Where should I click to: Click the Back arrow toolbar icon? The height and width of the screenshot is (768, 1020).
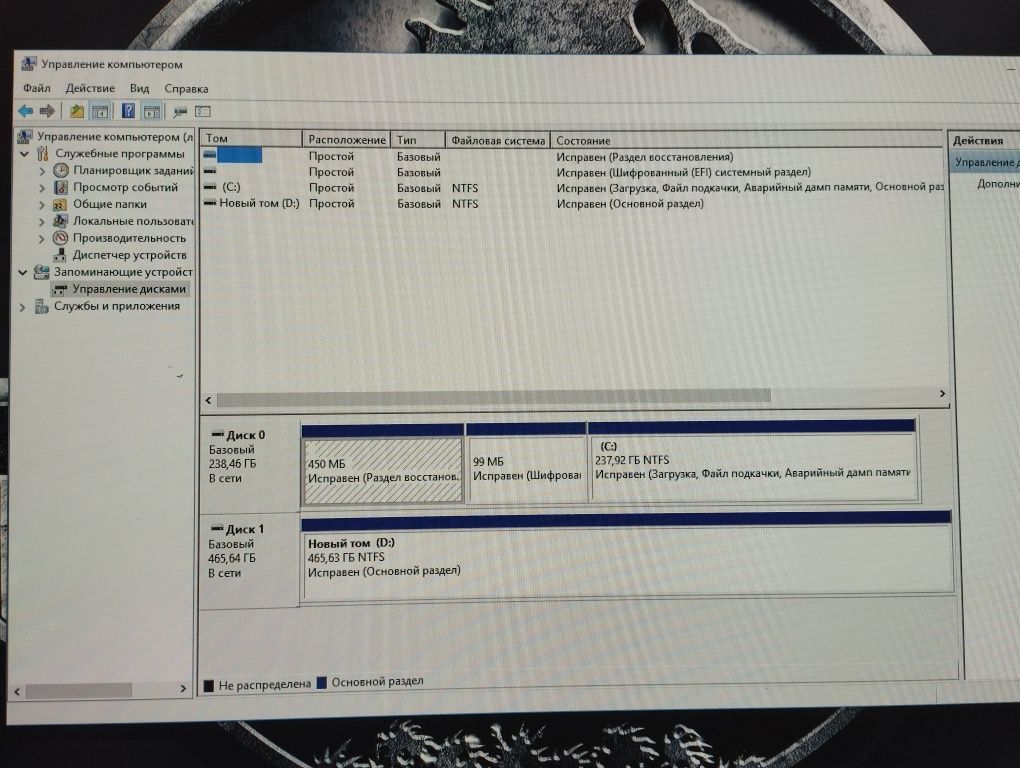(25, 111)
